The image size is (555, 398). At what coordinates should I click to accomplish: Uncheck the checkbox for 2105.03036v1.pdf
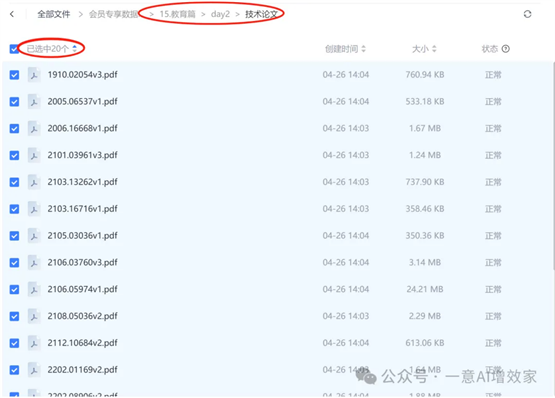click(x=14, y=236)
